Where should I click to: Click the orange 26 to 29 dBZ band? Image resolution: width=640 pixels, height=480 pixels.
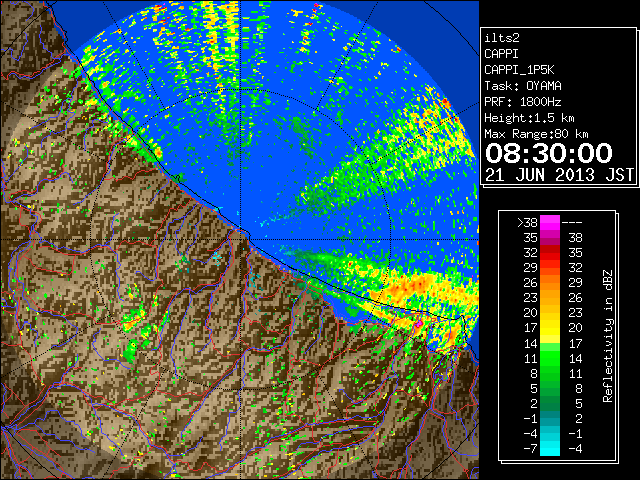550,283
